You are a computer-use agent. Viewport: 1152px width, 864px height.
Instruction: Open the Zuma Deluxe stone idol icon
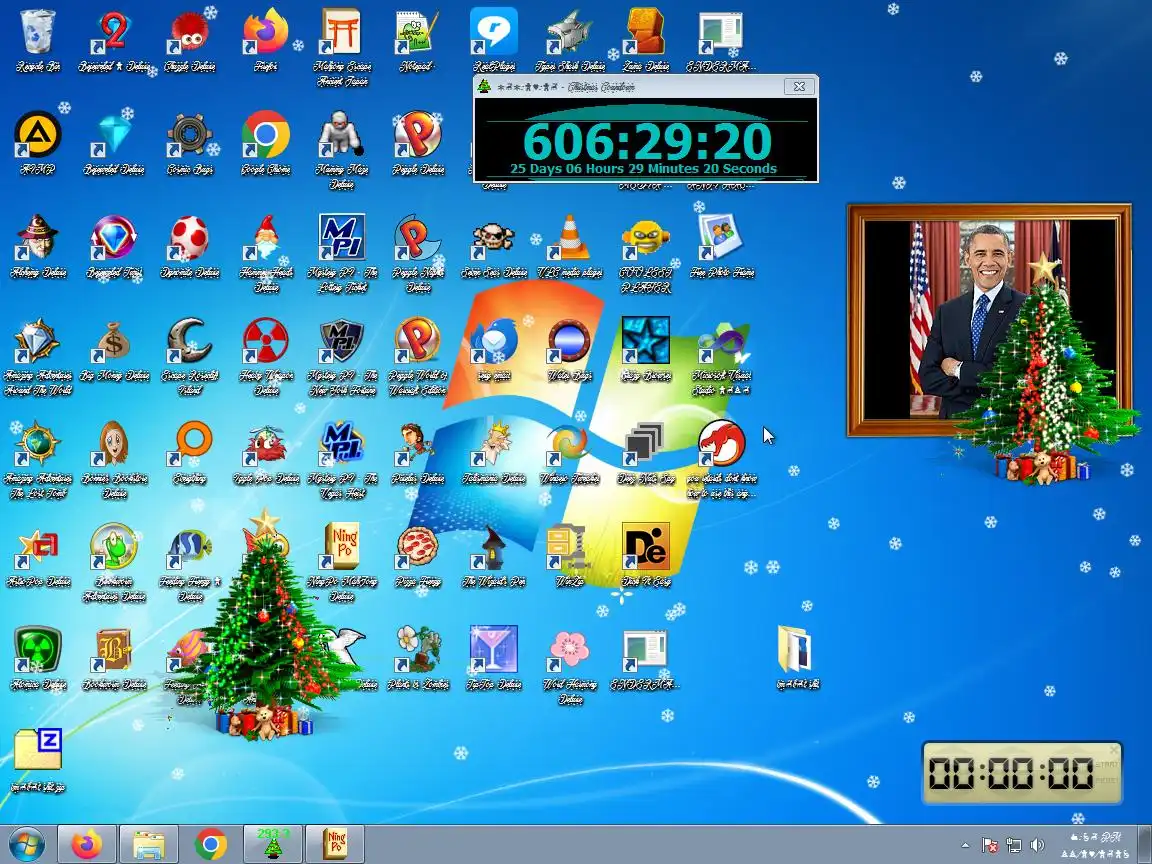(646, 33)
